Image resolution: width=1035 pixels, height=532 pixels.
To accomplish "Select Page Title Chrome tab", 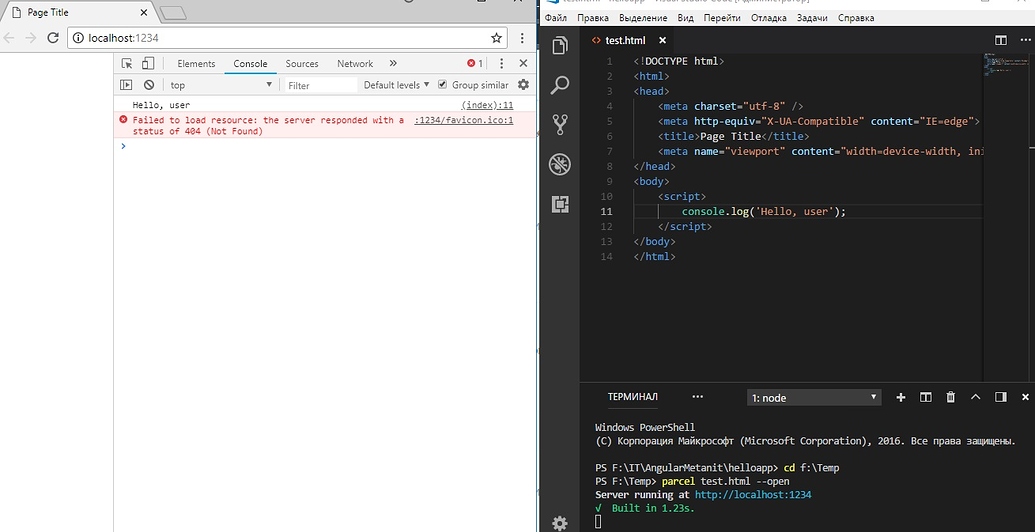I will click(76, 13).
